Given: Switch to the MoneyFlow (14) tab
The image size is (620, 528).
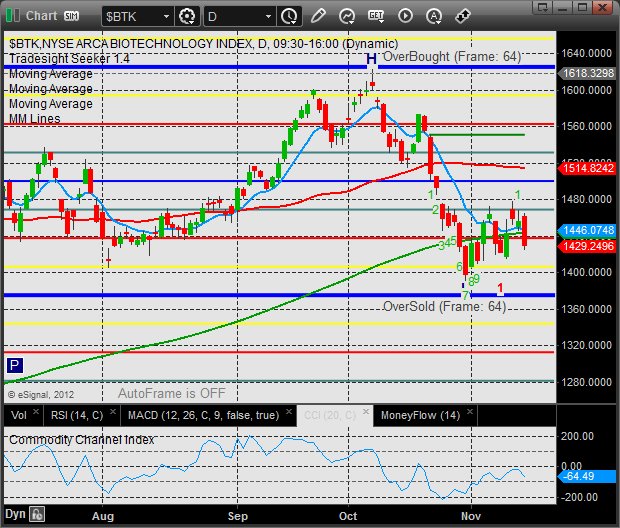Looking at the screenshot, I should click(x=420, y=415).
